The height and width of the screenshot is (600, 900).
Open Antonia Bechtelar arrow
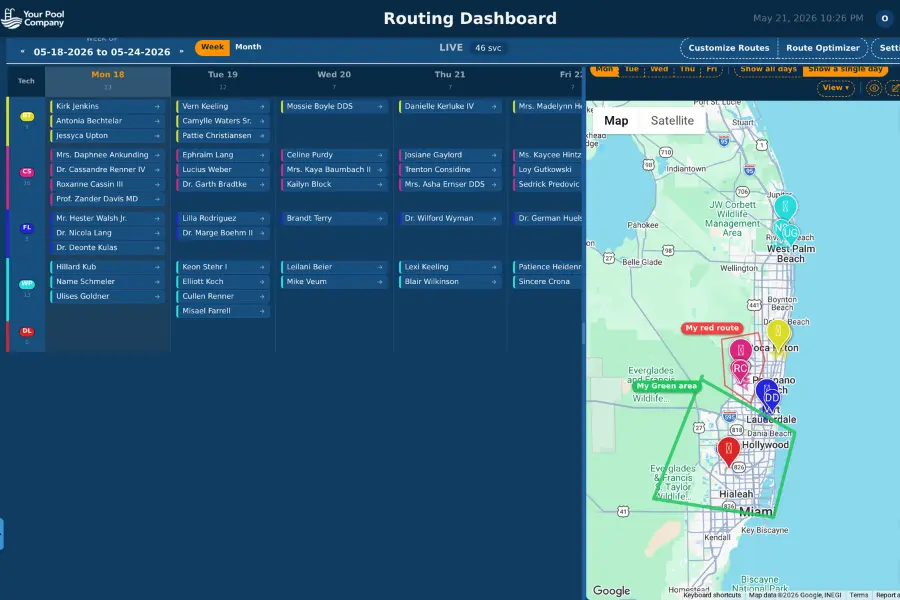(x=157, y=121)
